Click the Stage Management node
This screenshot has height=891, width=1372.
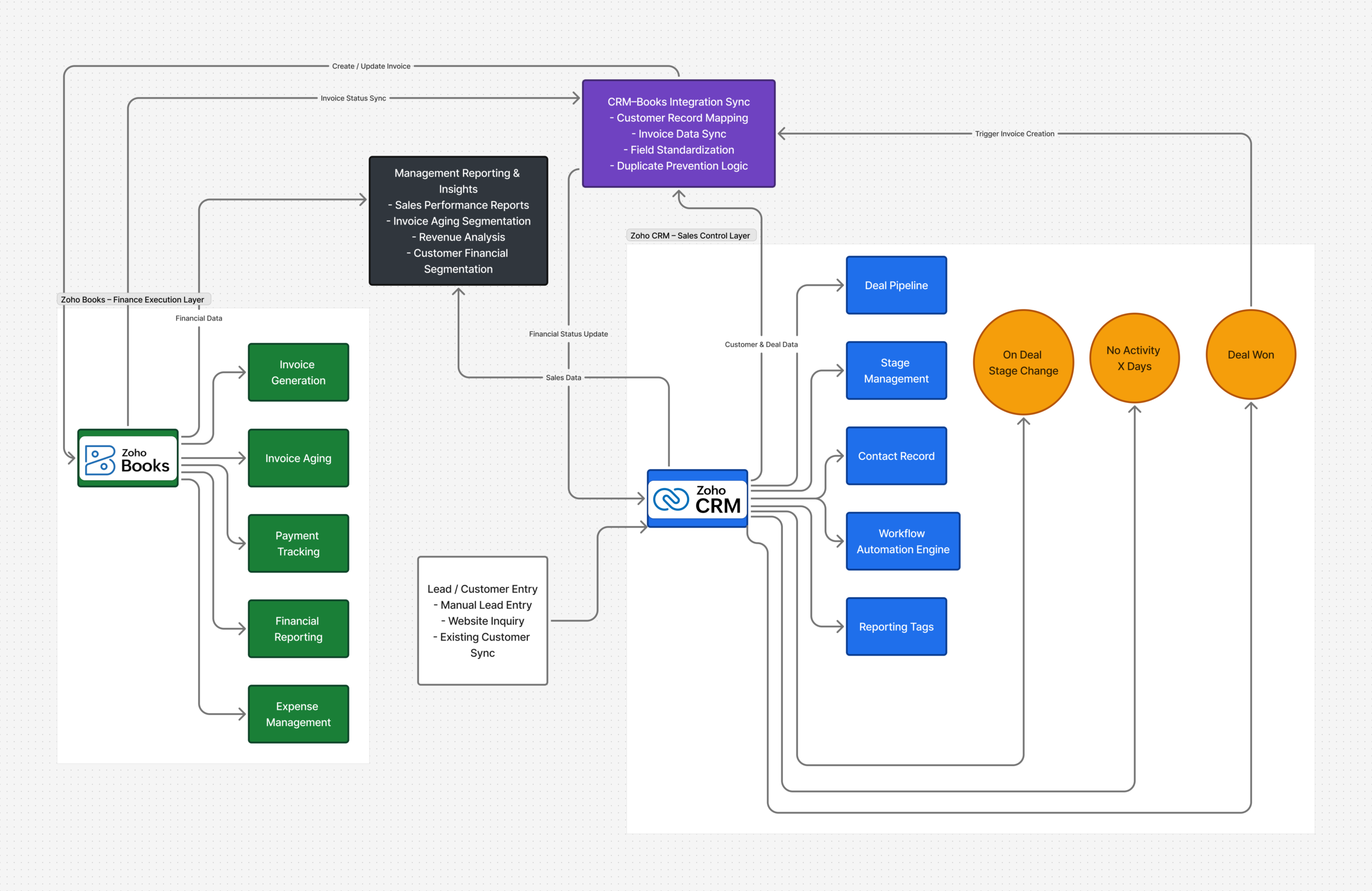pyautogui.click(x=896, y=370)
